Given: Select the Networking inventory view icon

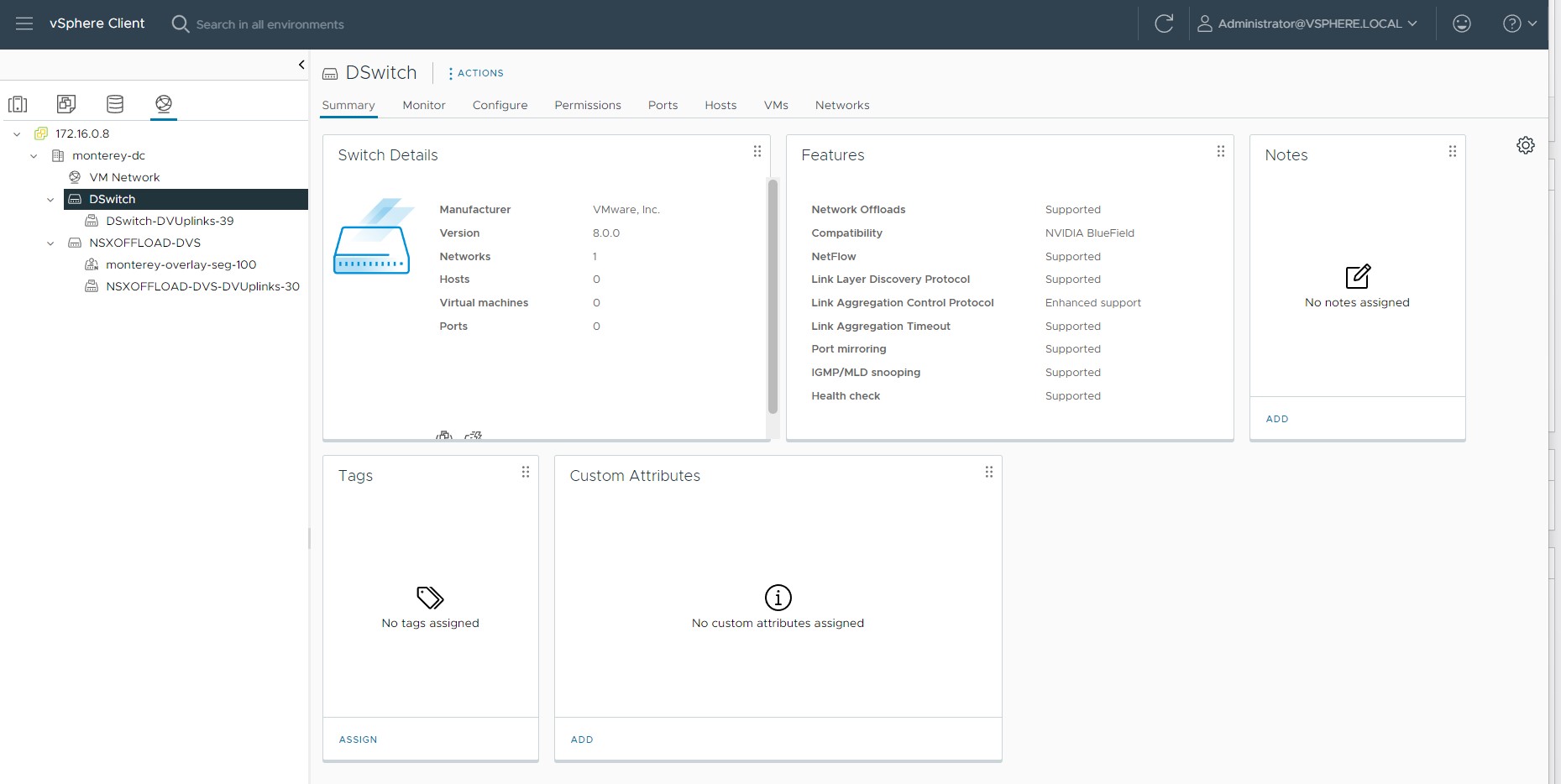Looking at the screenshot, I should 164,104.
